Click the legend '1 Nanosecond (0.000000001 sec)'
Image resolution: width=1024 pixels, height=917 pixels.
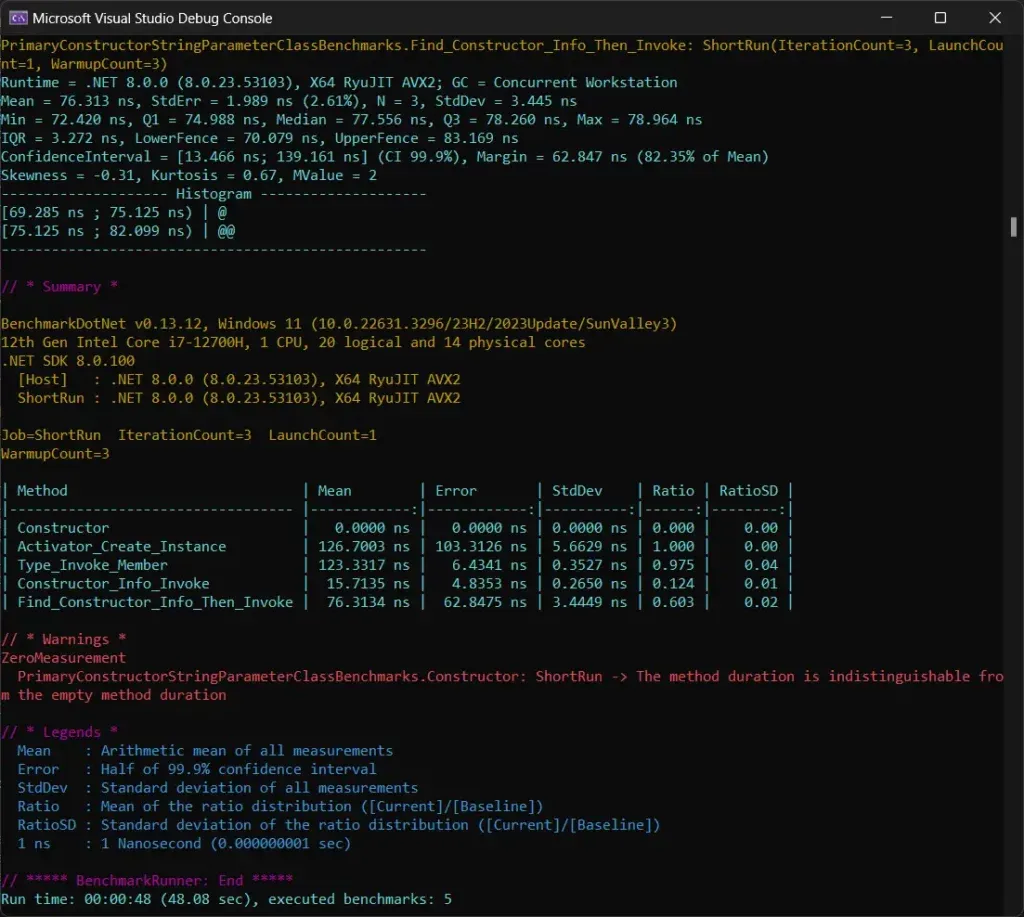coord(226,843)
